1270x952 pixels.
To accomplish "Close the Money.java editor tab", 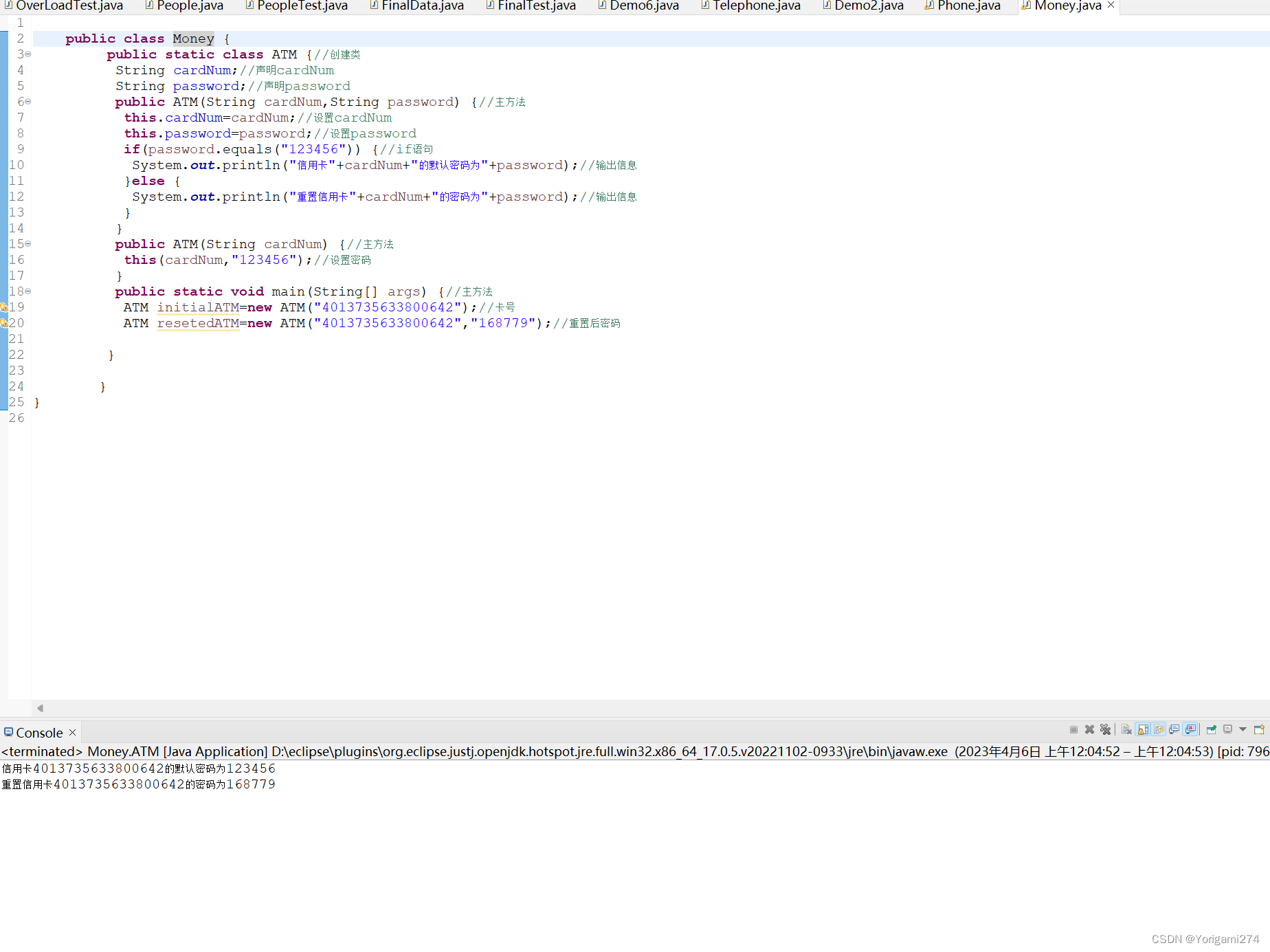I will 1111,5.
